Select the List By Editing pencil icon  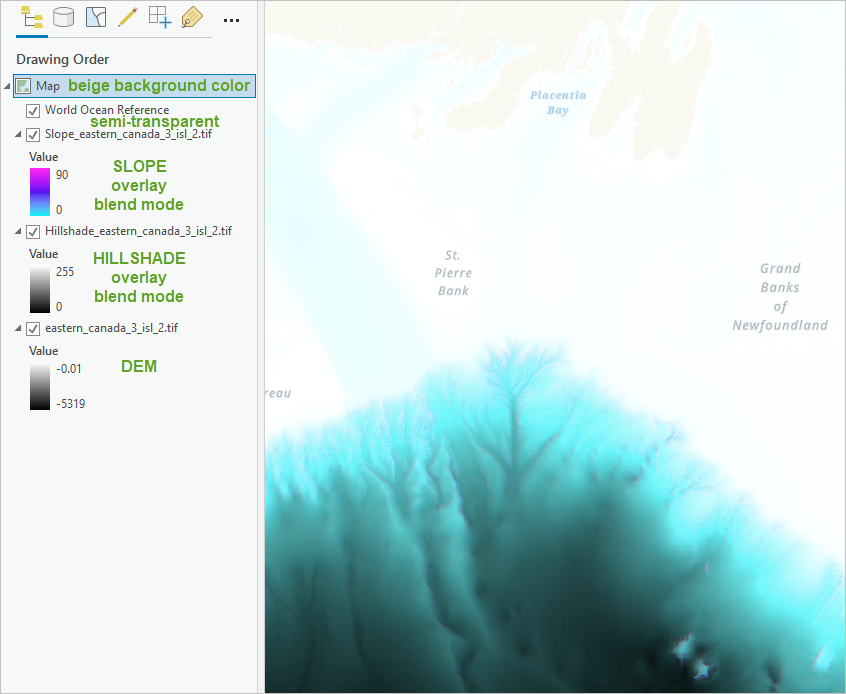127,17
